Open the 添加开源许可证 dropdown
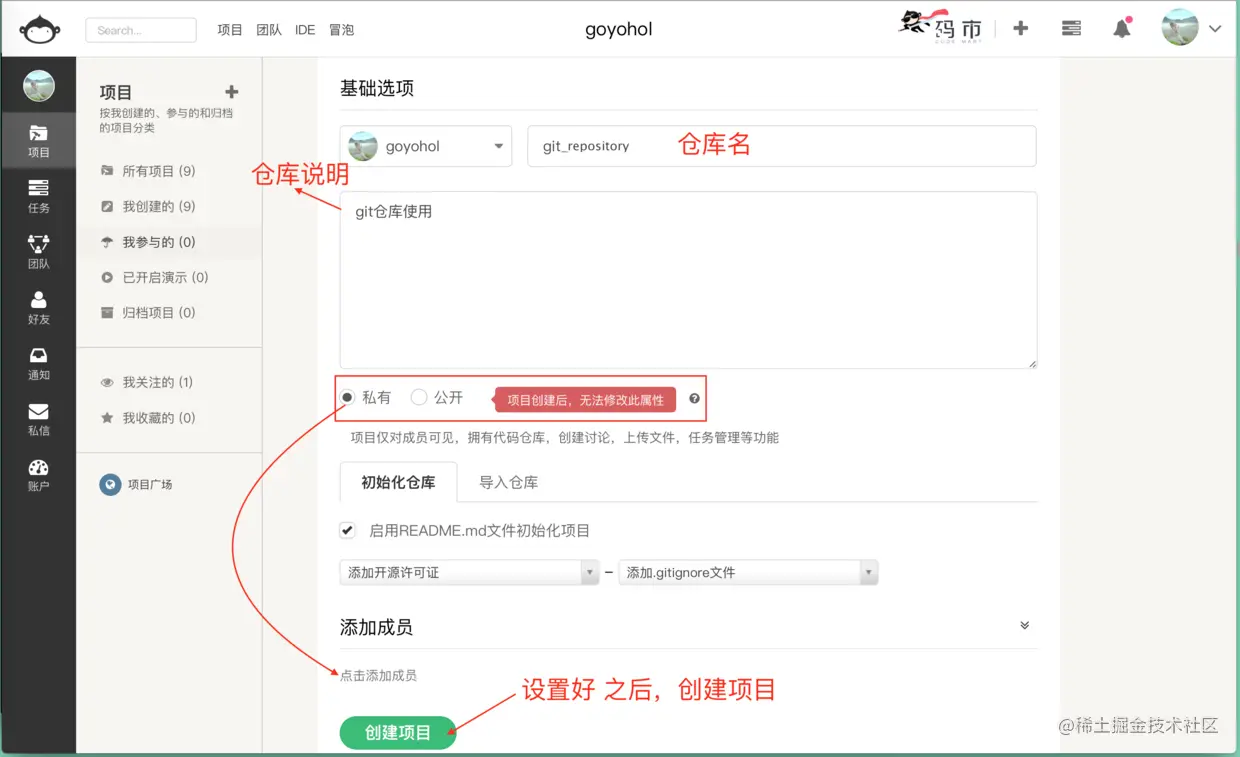Screen dimensions: 1240x757 click(468, 572)
